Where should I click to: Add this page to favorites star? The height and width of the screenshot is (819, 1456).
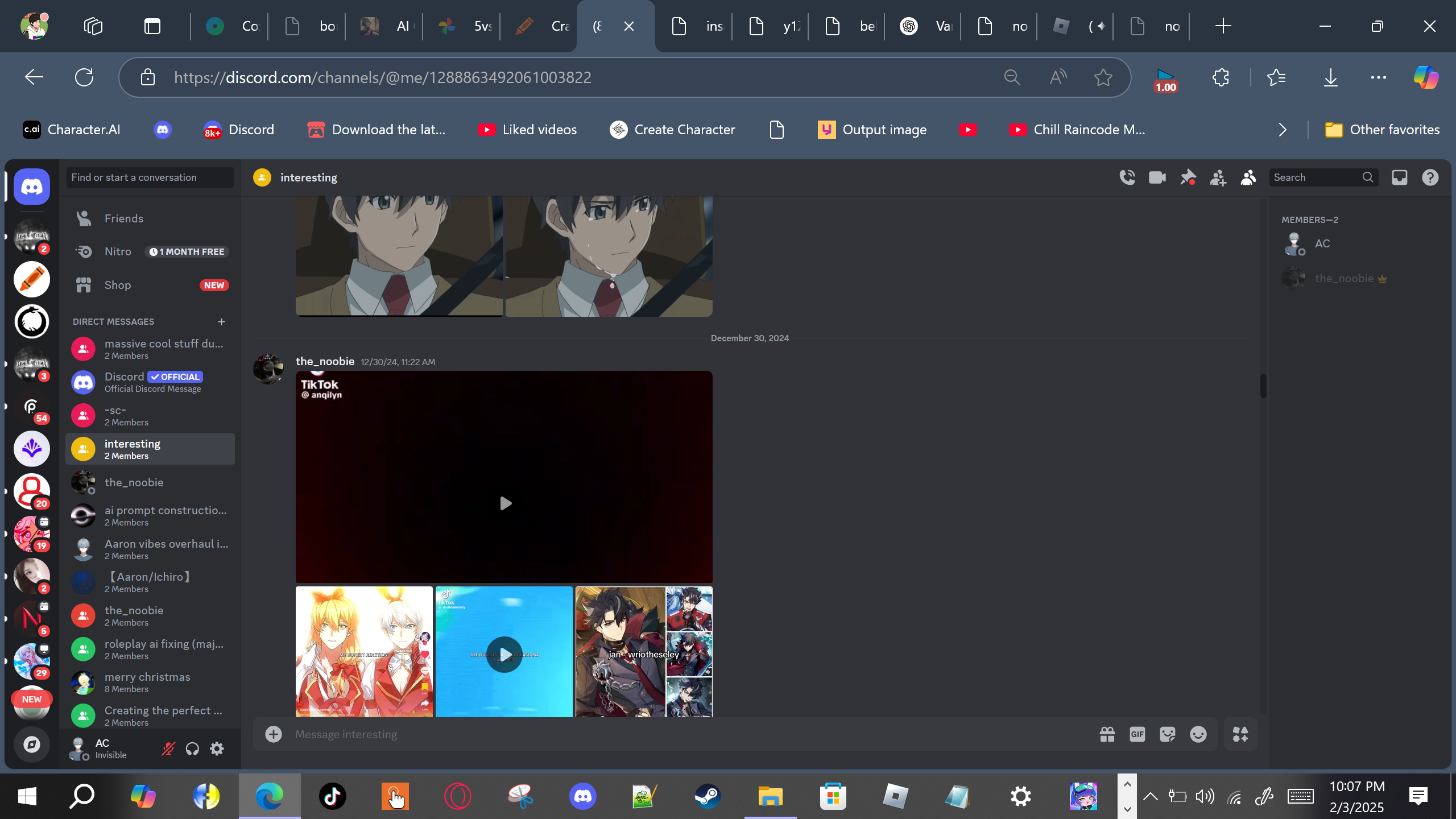(x=1103, y=77)
